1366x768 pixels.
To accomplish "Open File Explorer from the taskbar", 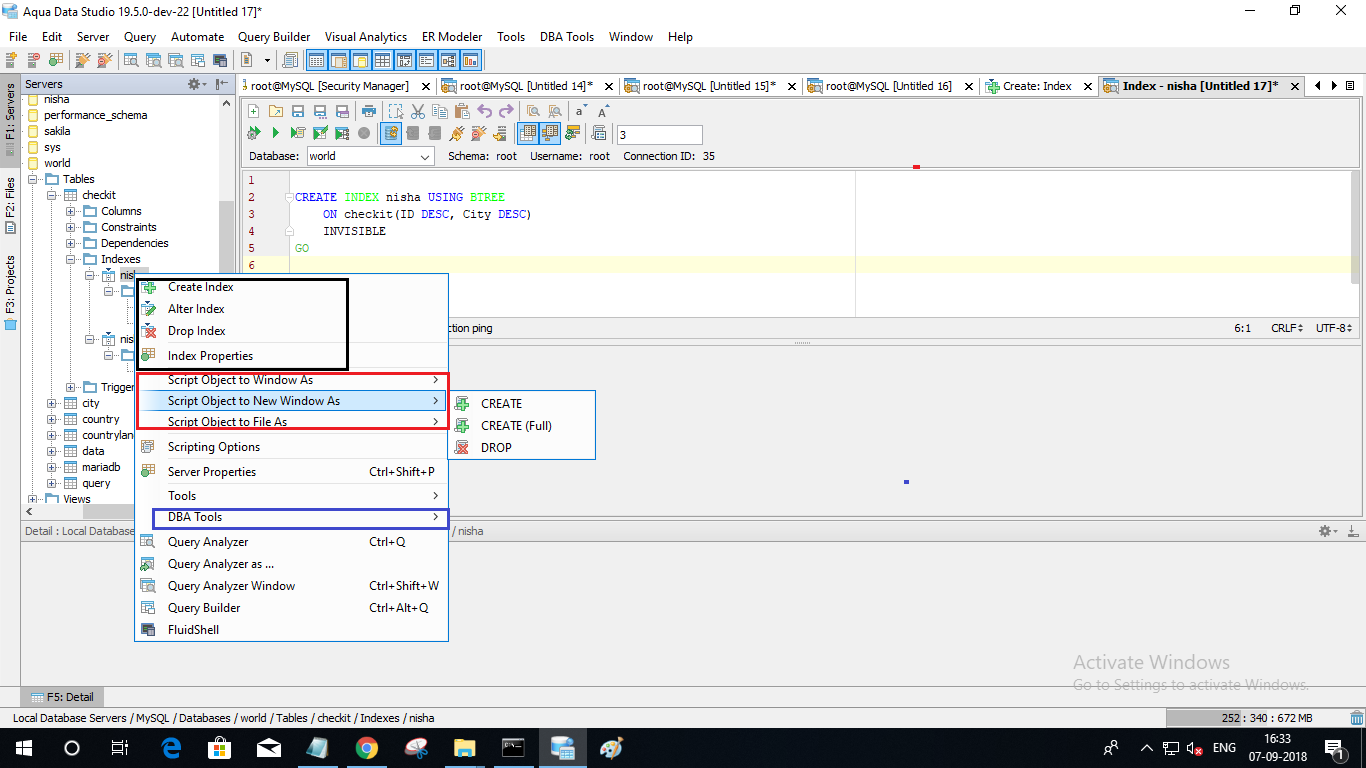I will pyautogui.click(x=464, y=748).
